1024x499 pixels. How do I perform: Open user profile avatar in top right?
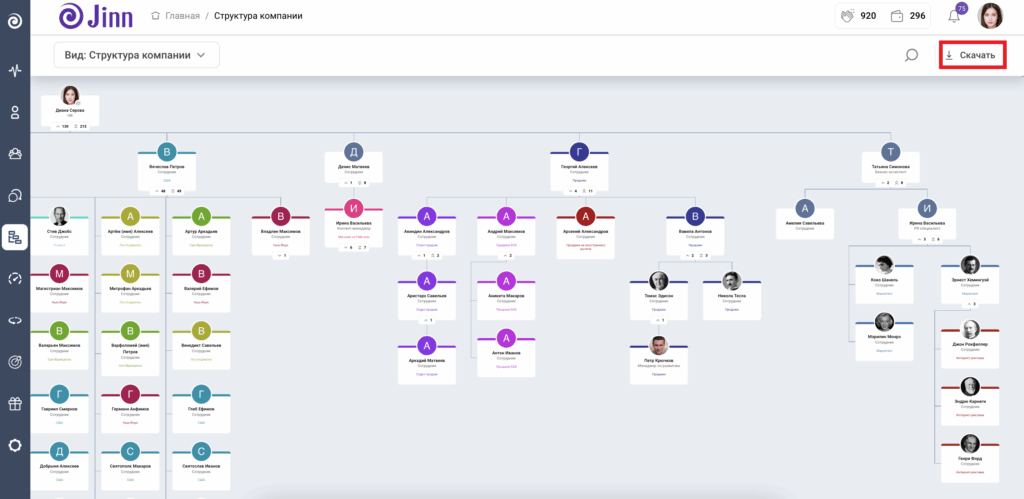(x=990, y=16)
